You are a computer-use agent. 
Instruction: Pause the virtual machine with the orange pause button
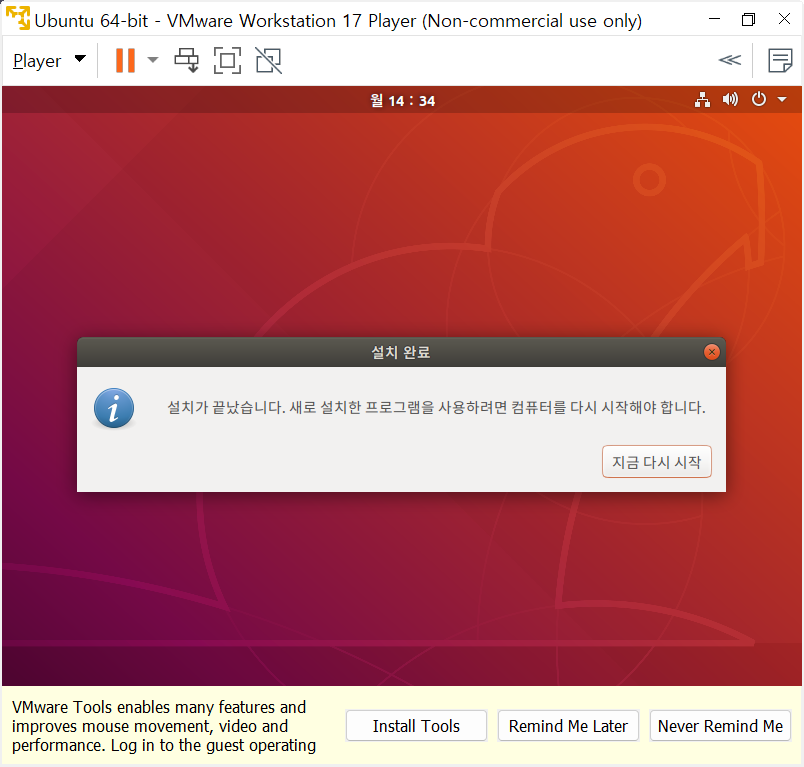point(125,60)
